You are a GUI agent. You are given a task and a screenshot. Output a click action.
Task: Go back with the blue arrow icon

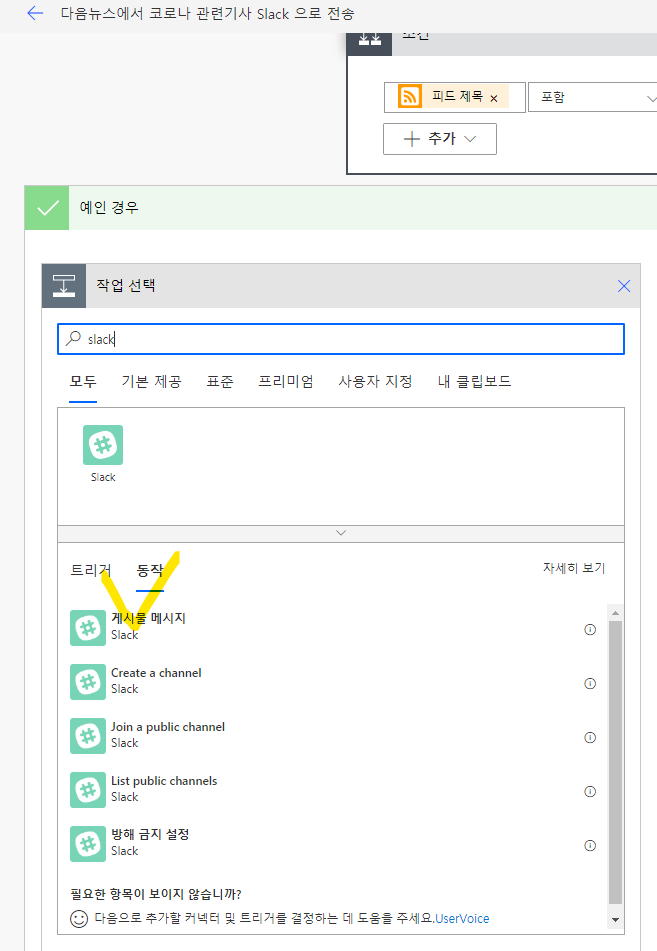point(35,13)
